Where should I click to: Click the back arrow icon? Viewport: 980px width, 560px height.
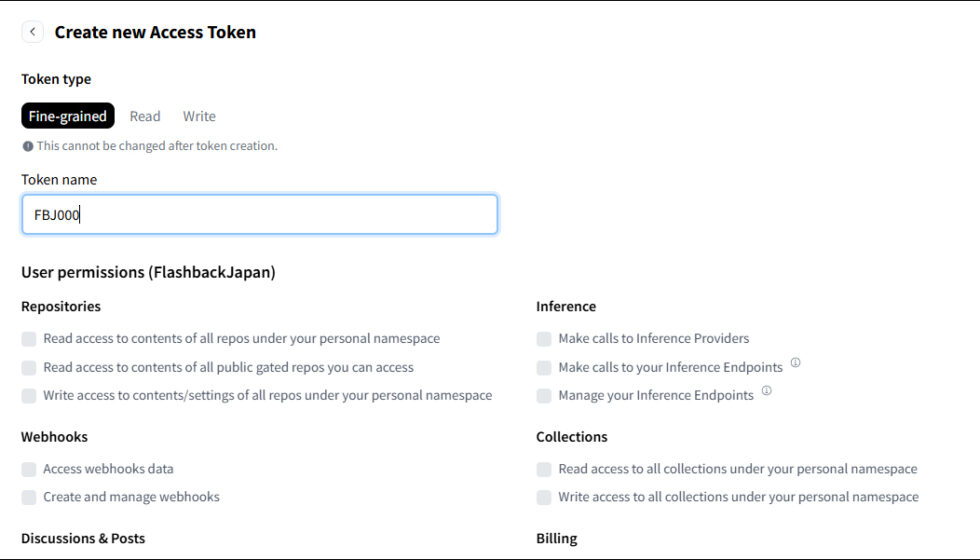point(33,32)
